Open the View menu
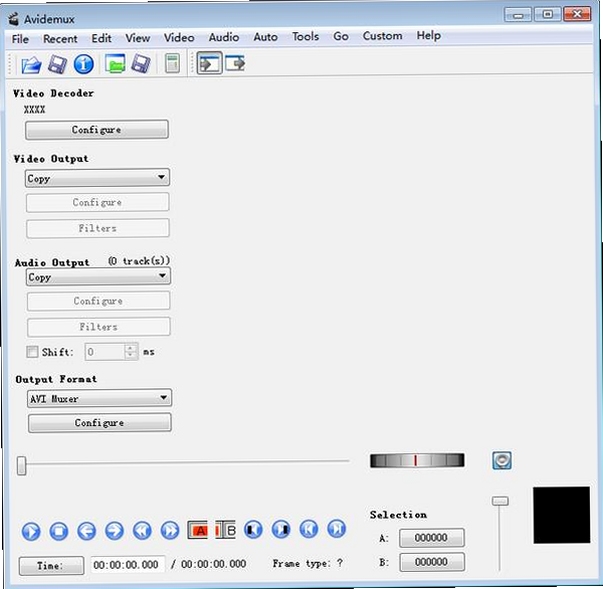603x589 pixels. [138, 38]
